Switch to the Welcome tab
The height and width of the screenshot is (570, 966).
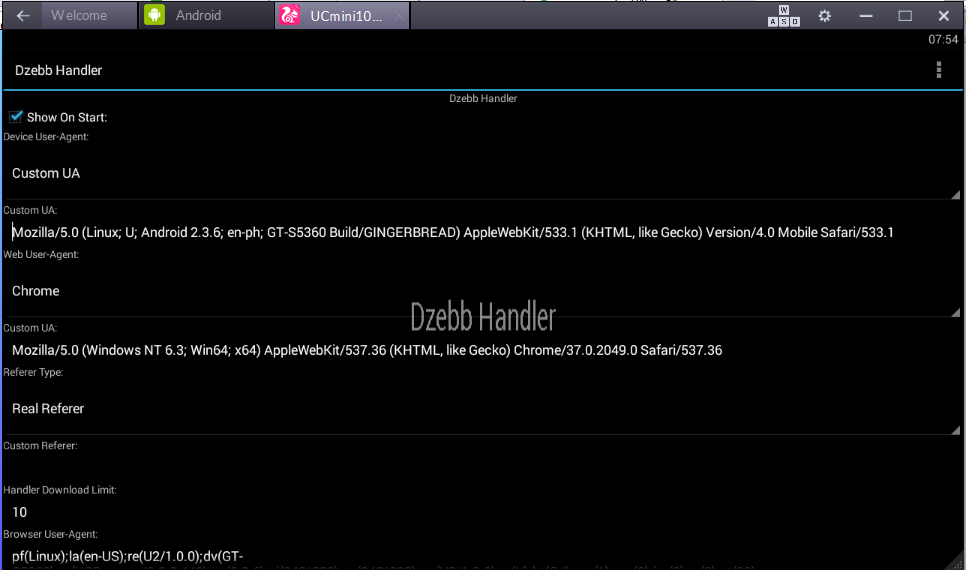(x=89, y=15)
